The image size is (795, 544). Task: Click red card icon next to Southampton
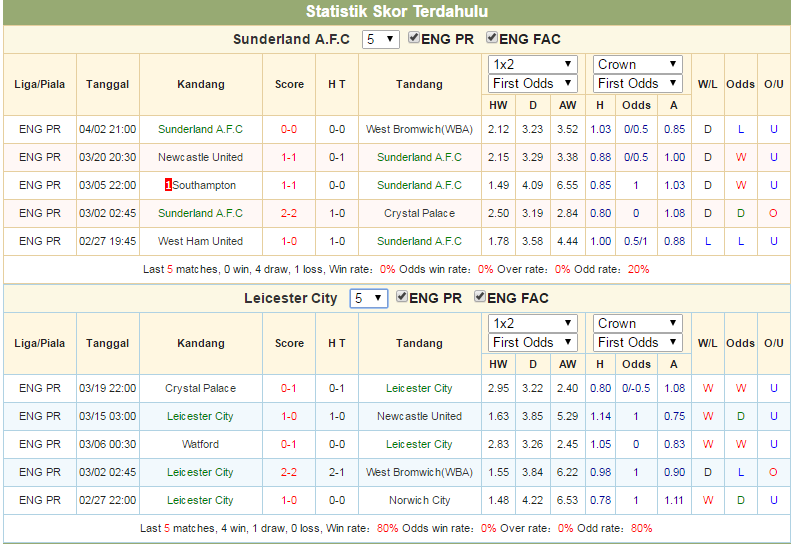[x=168, y=185]
